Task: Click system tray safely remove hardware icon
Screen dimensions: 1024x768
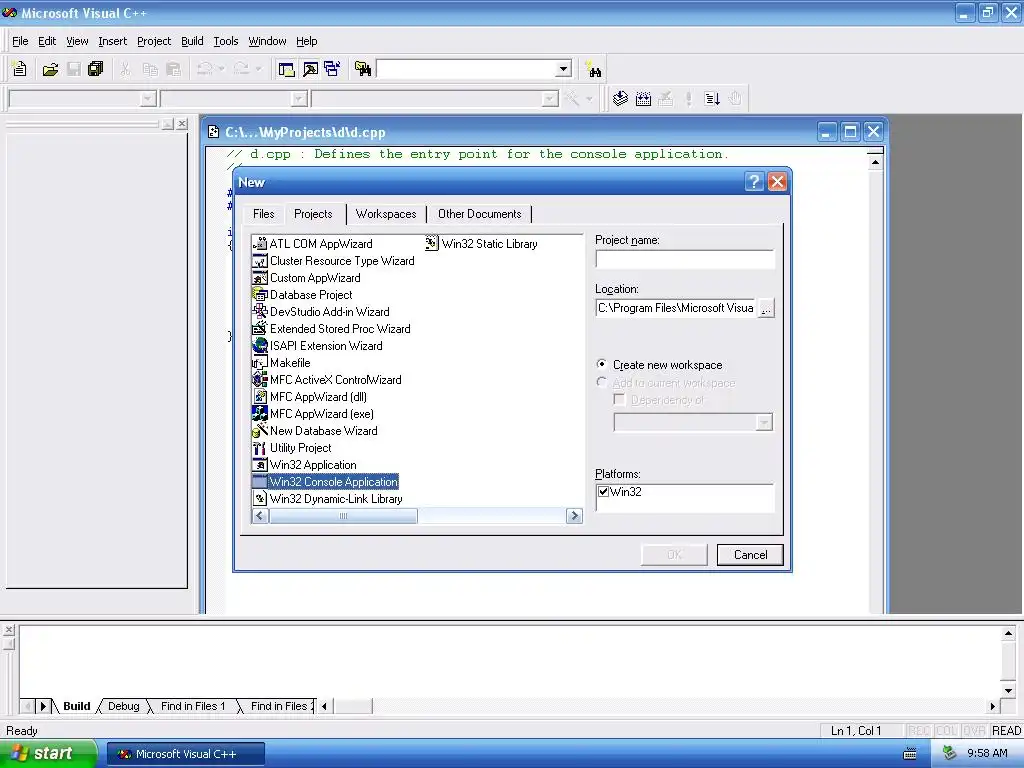Action: pyautogui.click(x=950, y=753)
